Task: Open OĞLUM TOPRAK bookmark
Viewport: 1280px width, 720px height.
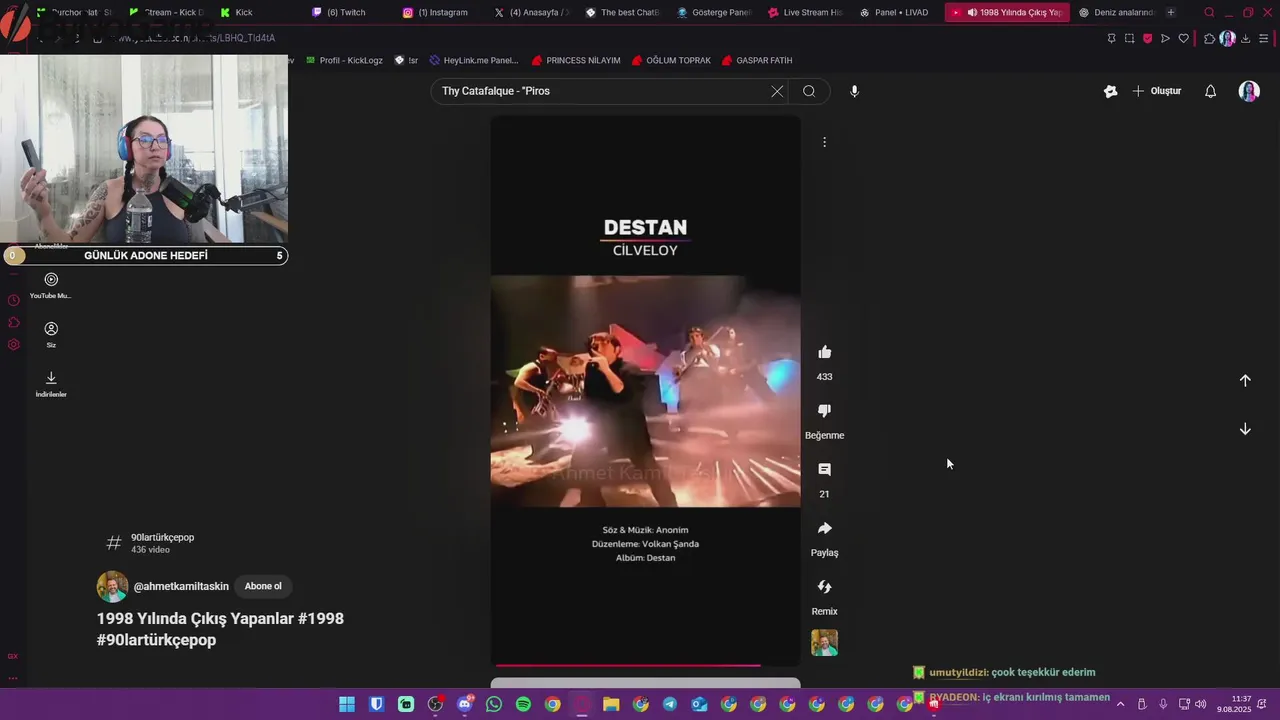Action: coord(671,60)
